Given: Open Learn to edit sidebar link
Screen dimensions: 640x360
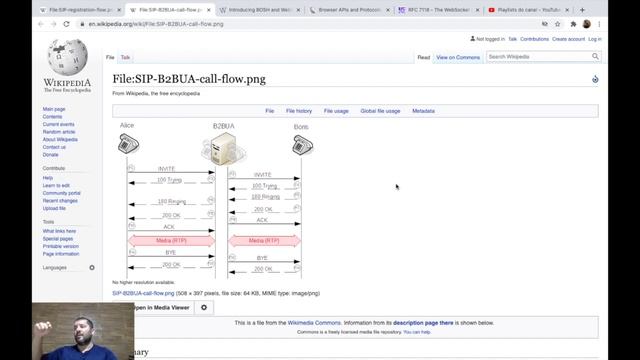Looking at the screenshot, I should (56, 185).
